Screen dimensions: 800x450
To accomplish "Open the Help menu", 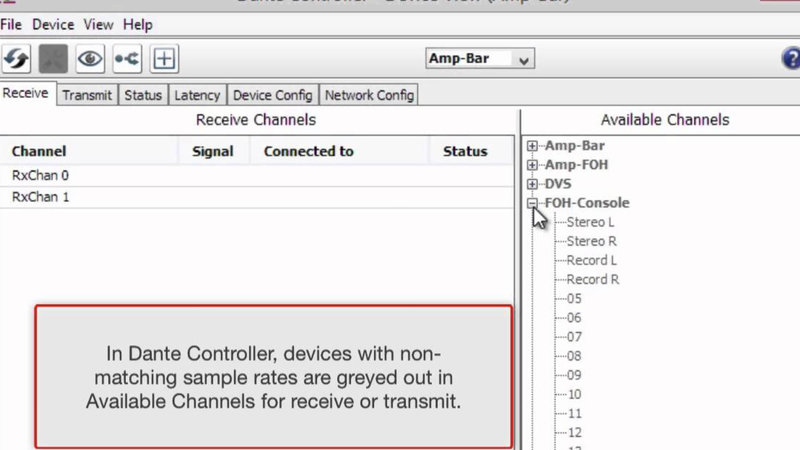I will pyautogui.click(x=138, y=24).
